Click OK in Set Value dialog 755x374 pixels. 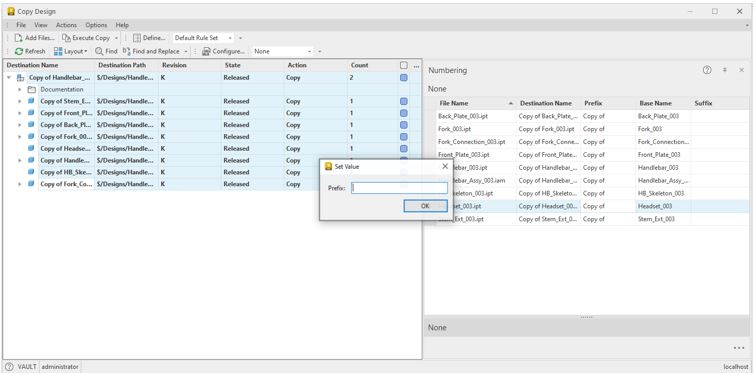point(425,206)
